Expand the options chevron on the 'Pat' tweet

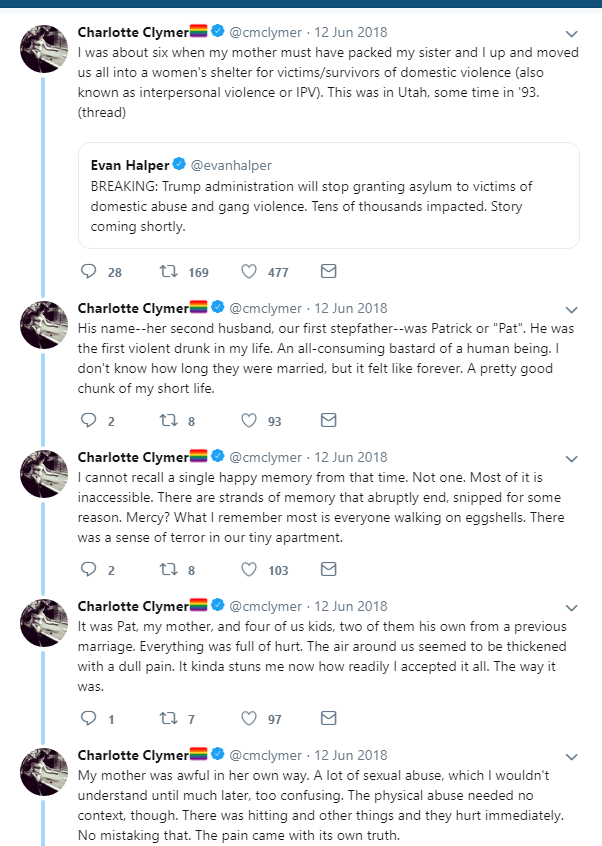pos(571,310)
